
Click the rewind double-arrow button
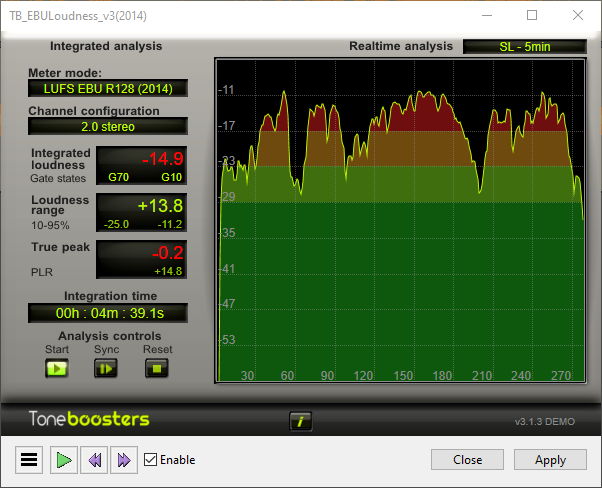point(94,460)
